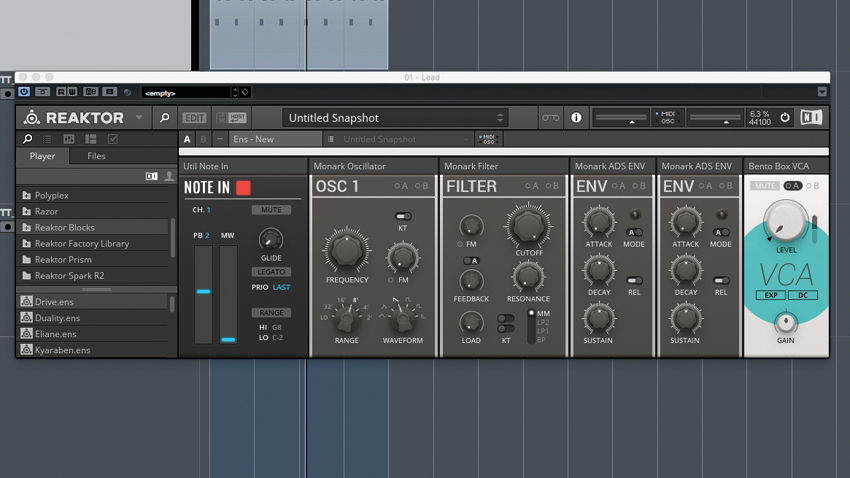This screenshot has height=478, width=850.
Task: Click the save-to-host HOST icon
Action: pos(237,118)
